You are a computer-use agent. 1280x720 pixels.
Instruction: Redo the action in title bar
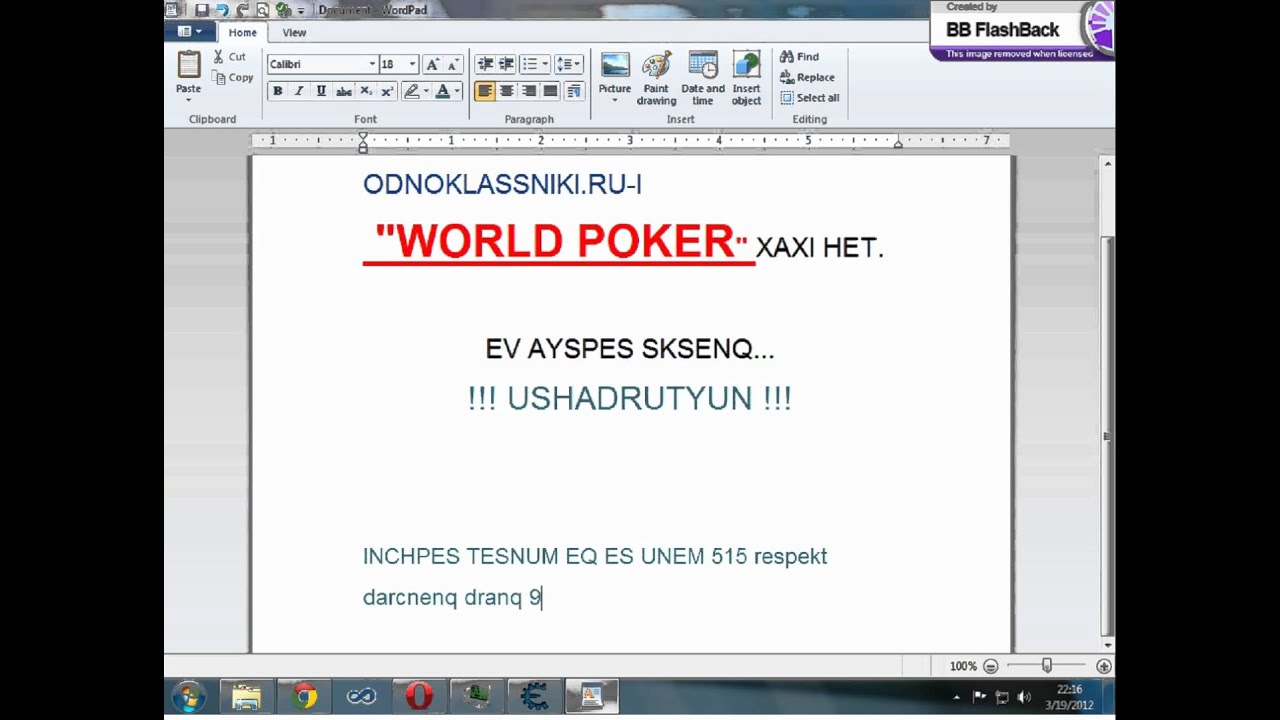[x=242, y=10]
